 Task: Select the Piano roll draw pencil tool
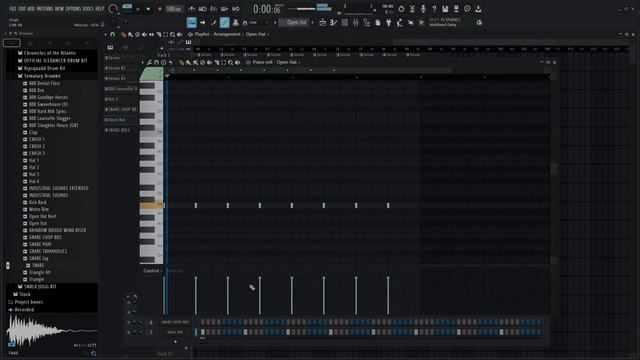point(182,62)
